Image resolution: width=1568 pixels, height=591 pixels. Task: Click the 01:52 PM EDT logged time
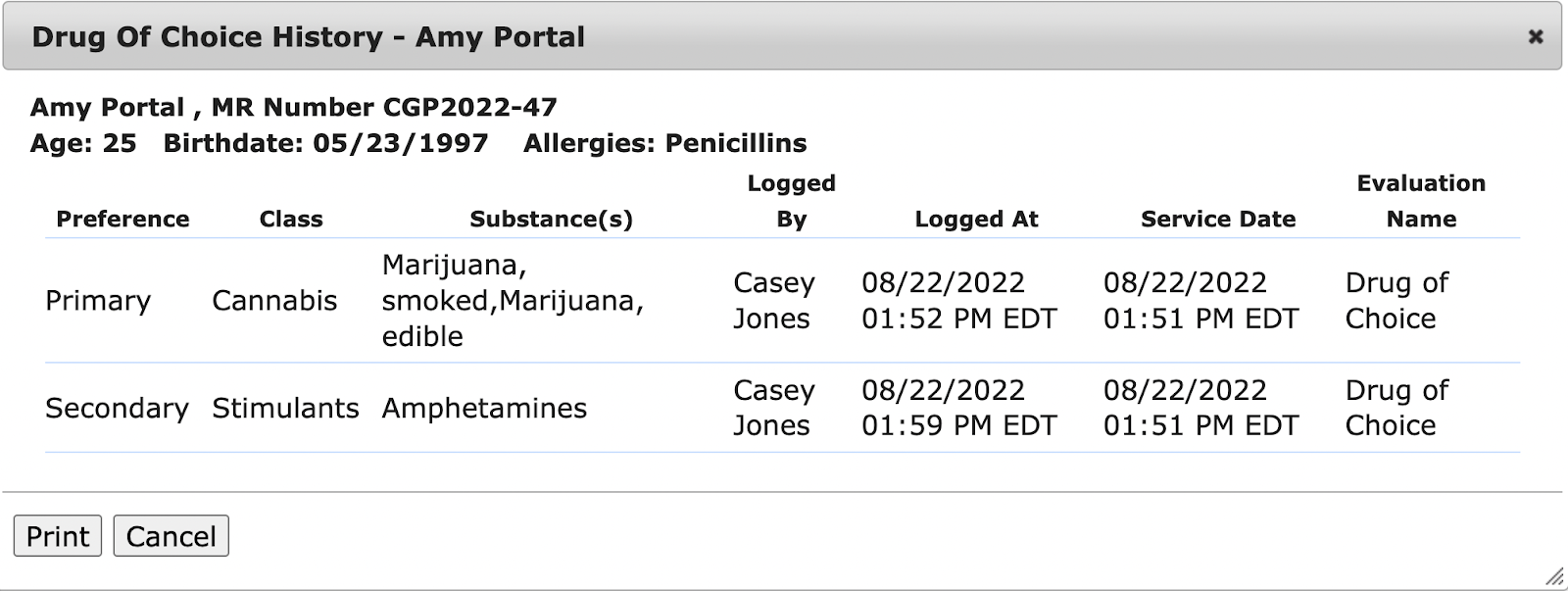coord(958,319)
